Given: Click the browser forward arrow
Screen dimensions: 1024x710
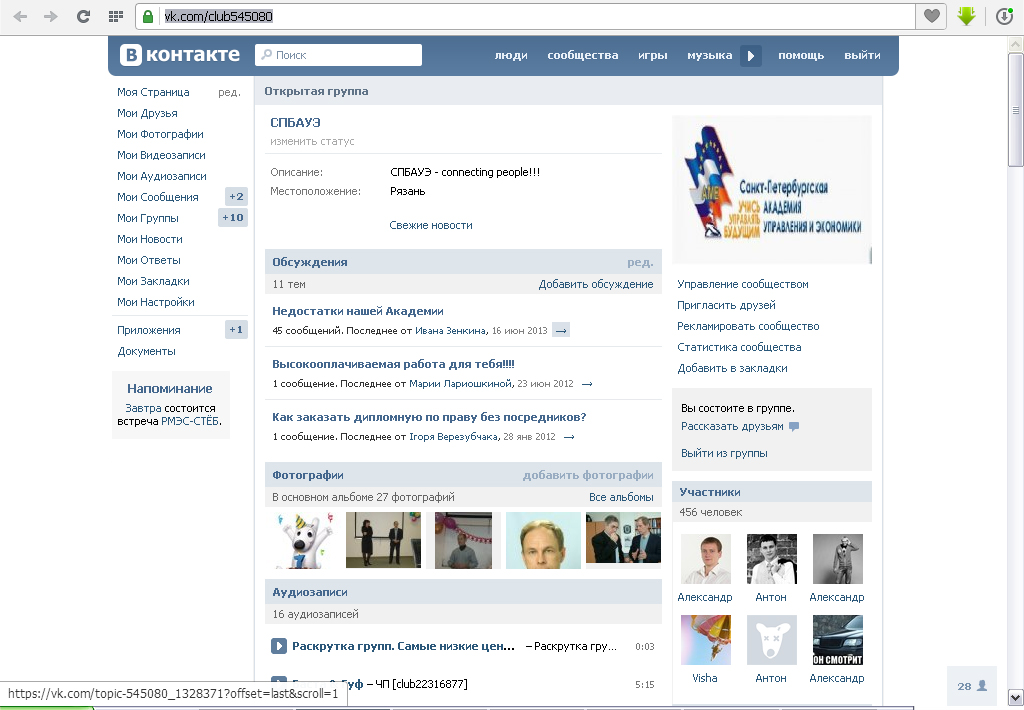Looking at the screenshot, I should (51, 16).
